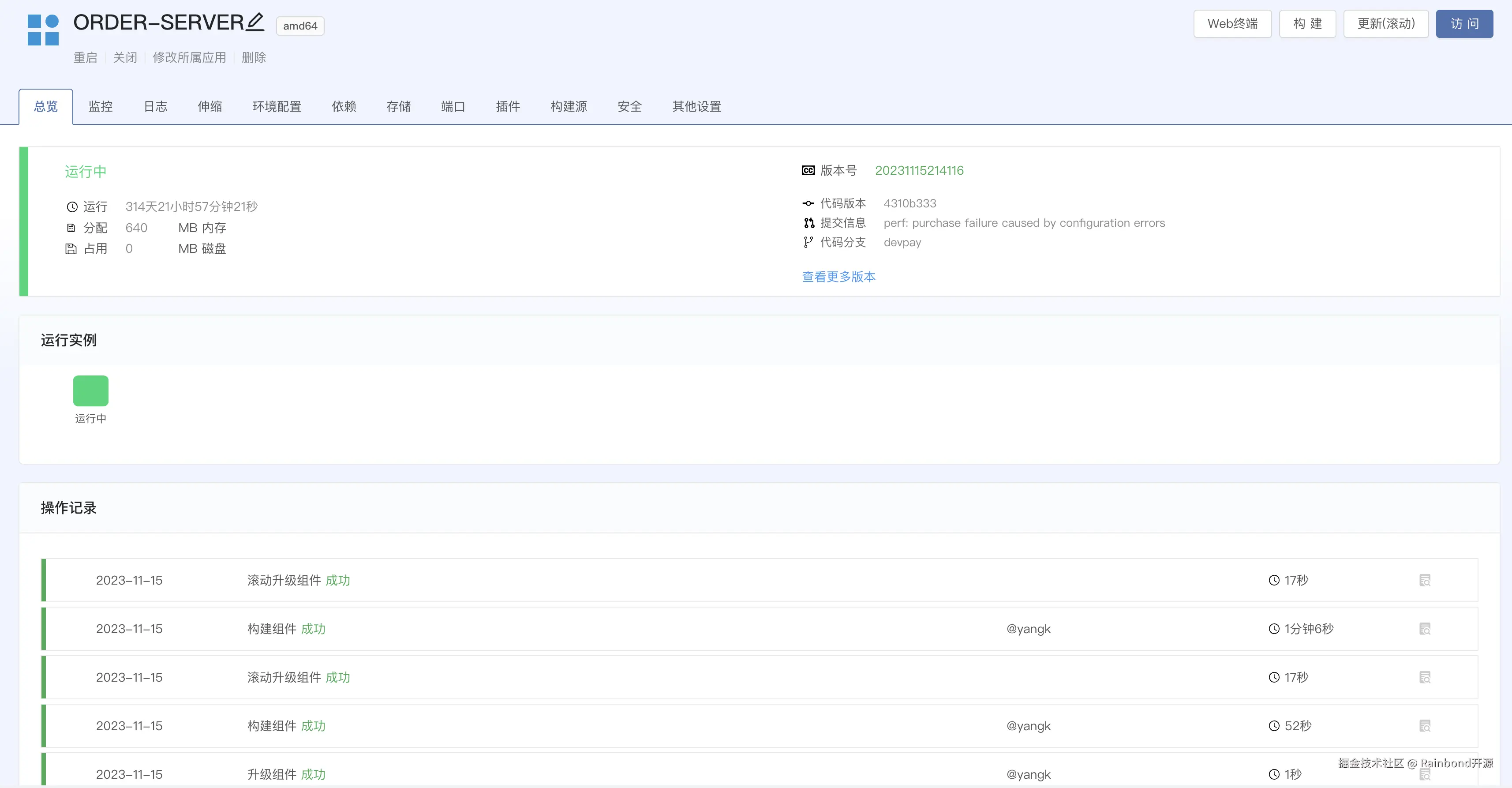Click the blue 访问 button
Screen dimensions: 1512x788
(x=1464, y=23)
